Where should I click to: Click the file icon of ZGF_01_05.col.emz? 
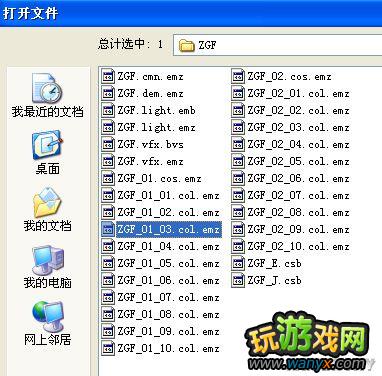(x=108, y=263)
